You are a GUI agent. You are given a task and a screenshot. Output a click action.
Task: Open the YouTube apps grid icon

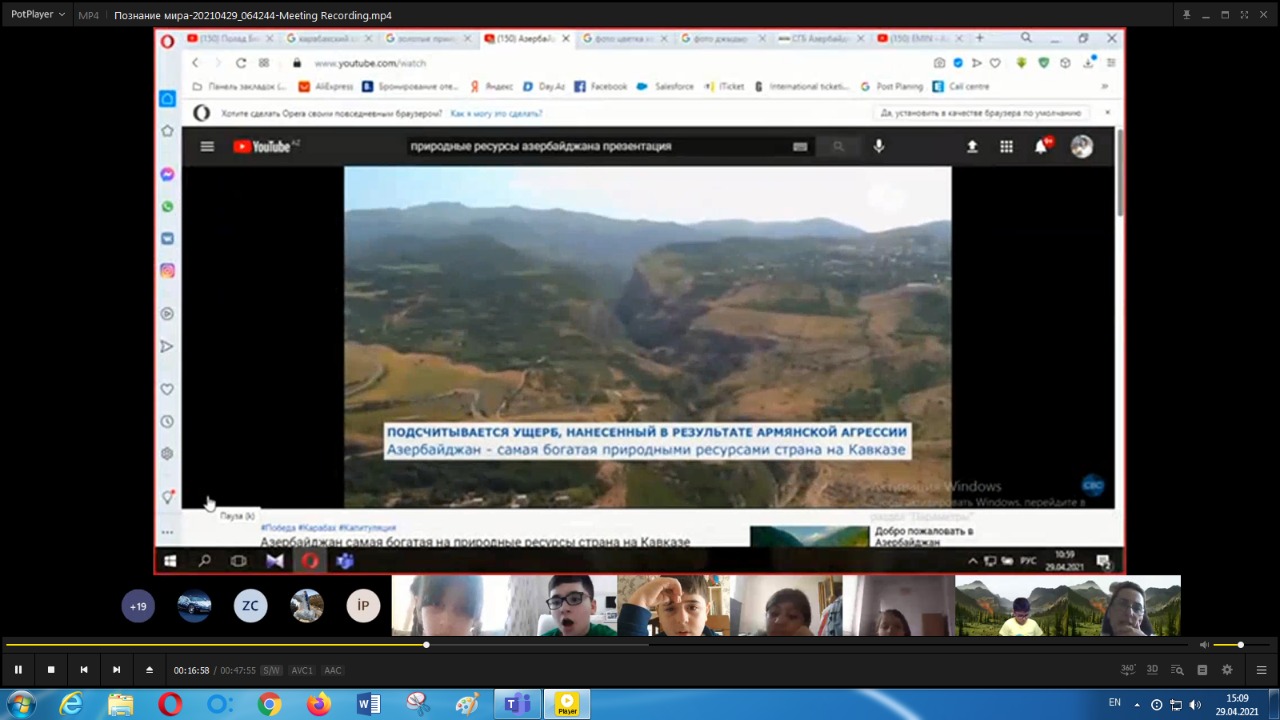[1006, 146]
